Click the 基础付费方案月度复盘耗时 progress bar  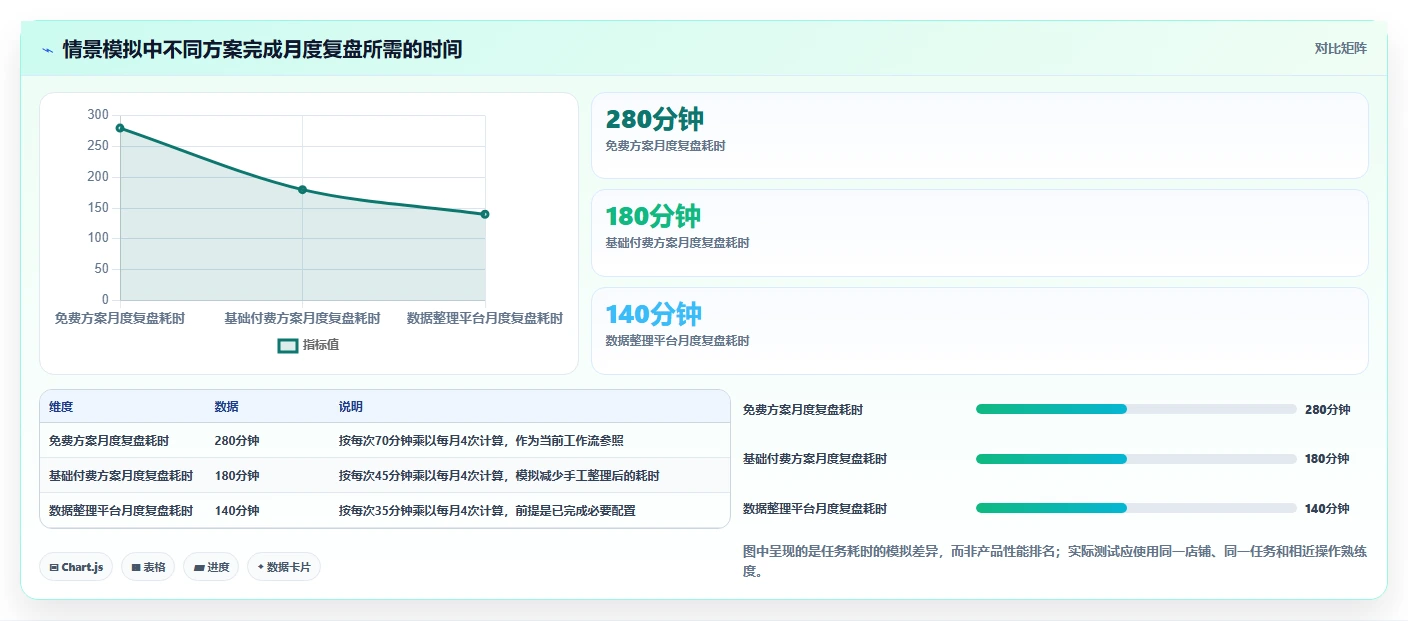(x=1136, y=459)
